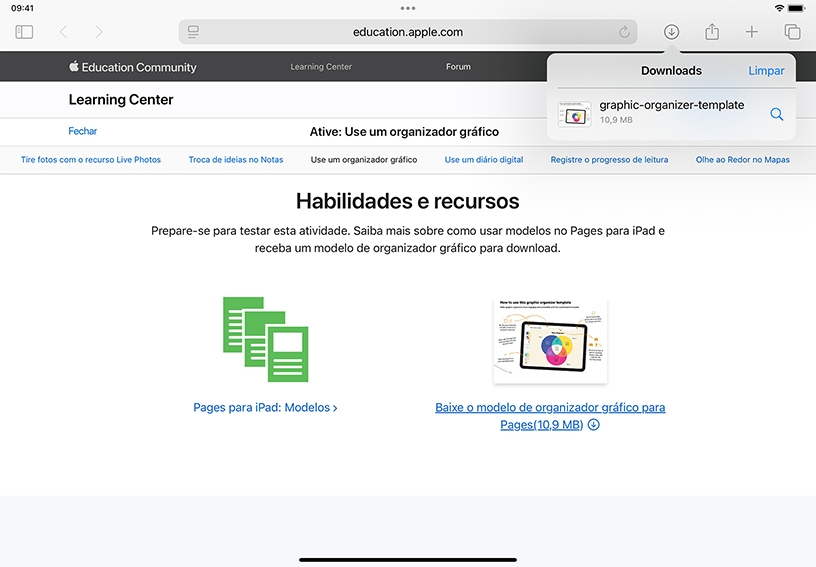This screenshot has width=816, height=567.
Task: Go to Olhe ao Redor no Mapas
Action: (x=743, y=160)
